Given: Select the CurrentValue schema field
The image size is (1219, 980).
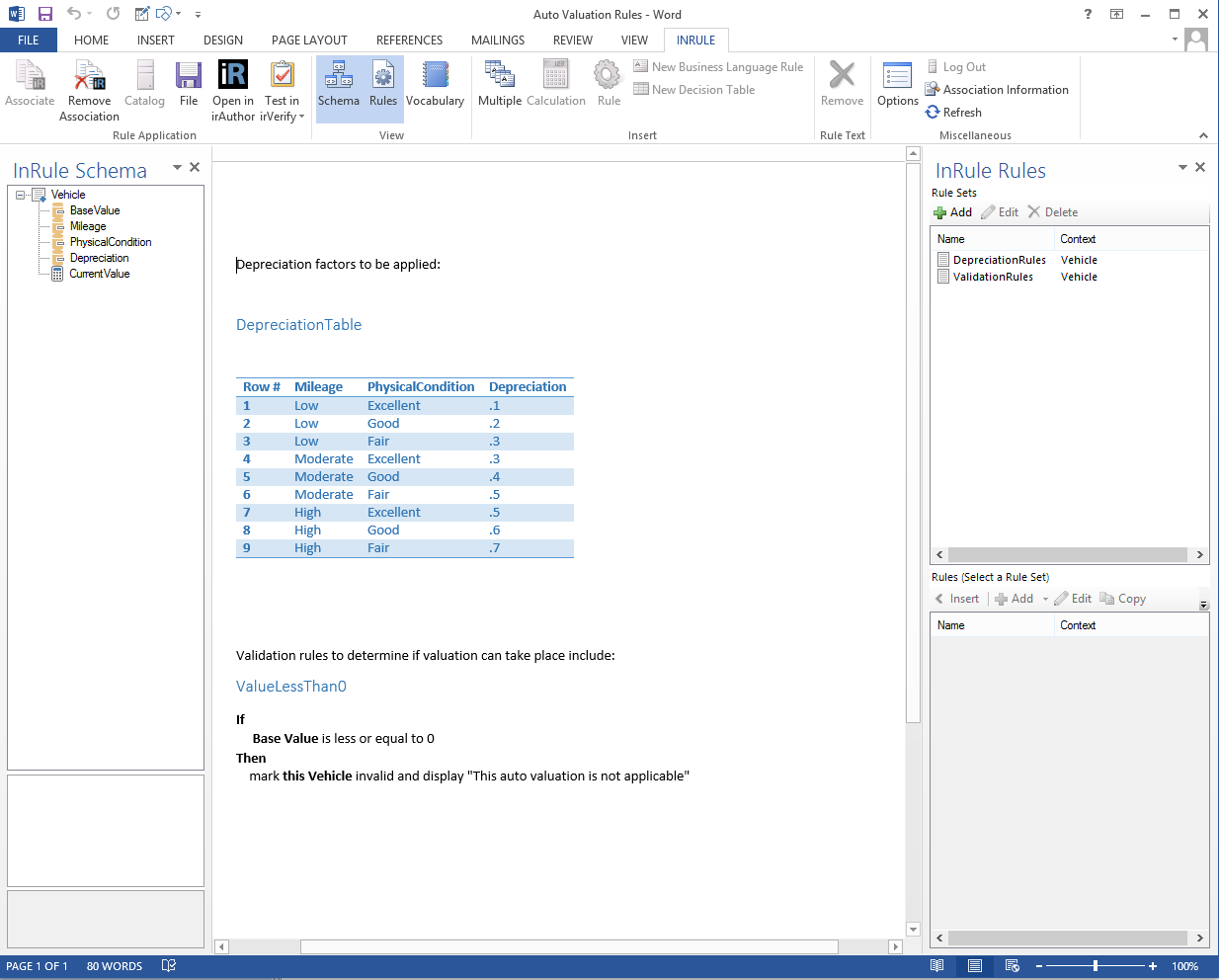Looking at the screenshot, I should click(99, 274).
